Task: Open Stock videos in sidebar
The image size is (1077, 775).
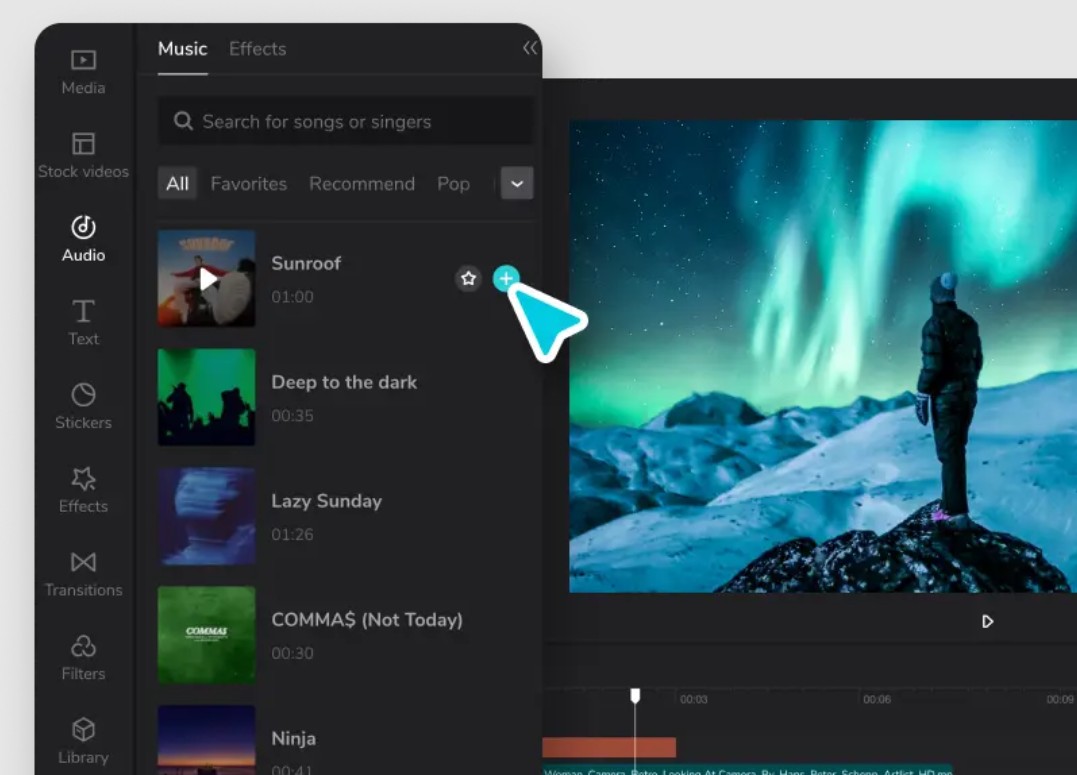Action: 83,155
